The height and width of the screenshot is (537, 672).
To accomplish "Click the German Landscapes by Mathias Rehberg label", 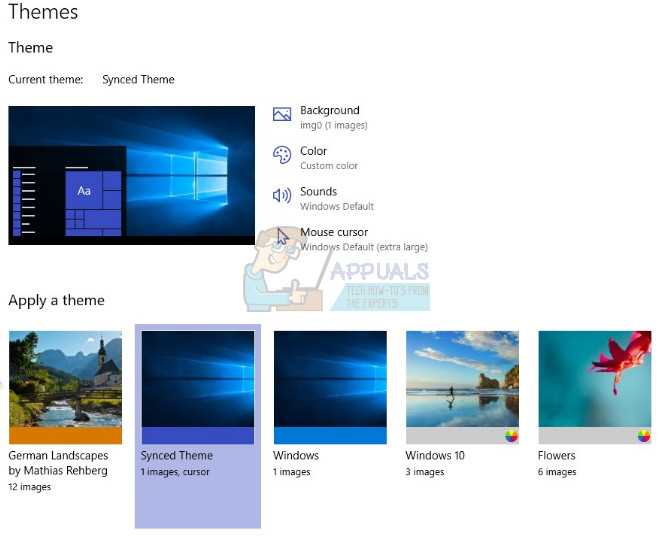I will (58, 463).
